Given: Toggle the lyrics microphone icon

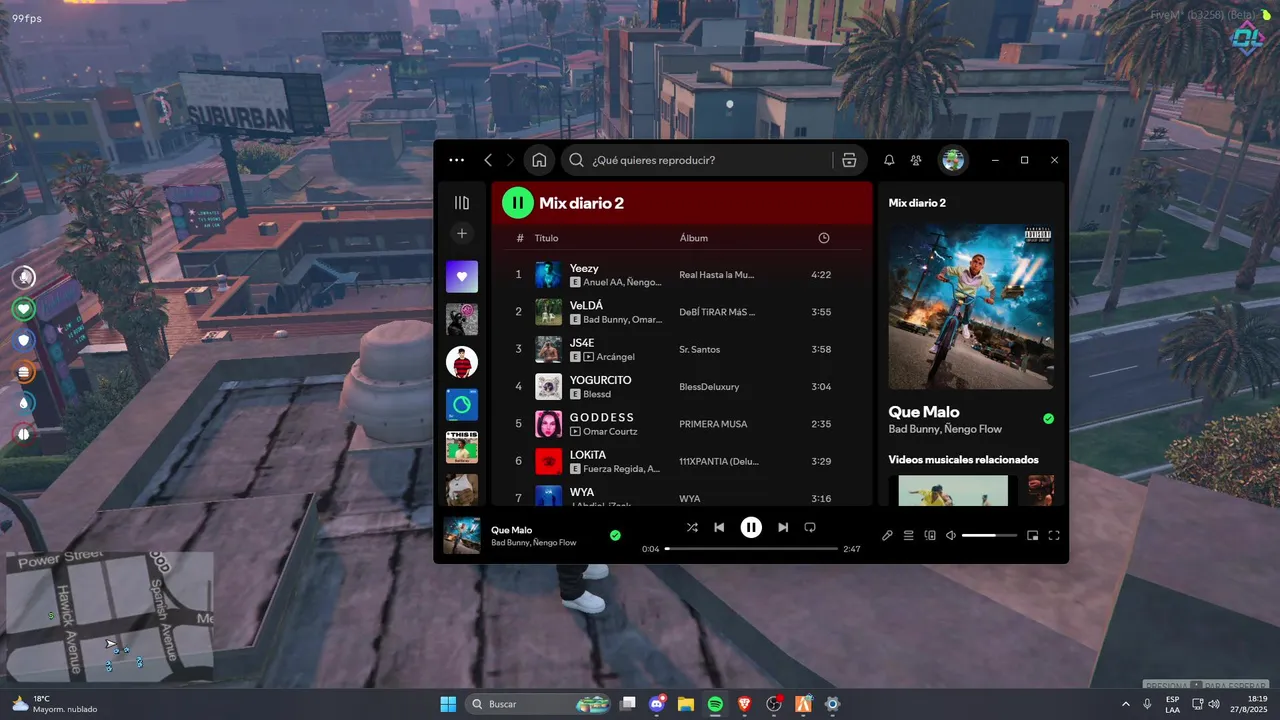Looking at the screenshot, I should click(x=887, y=536).
